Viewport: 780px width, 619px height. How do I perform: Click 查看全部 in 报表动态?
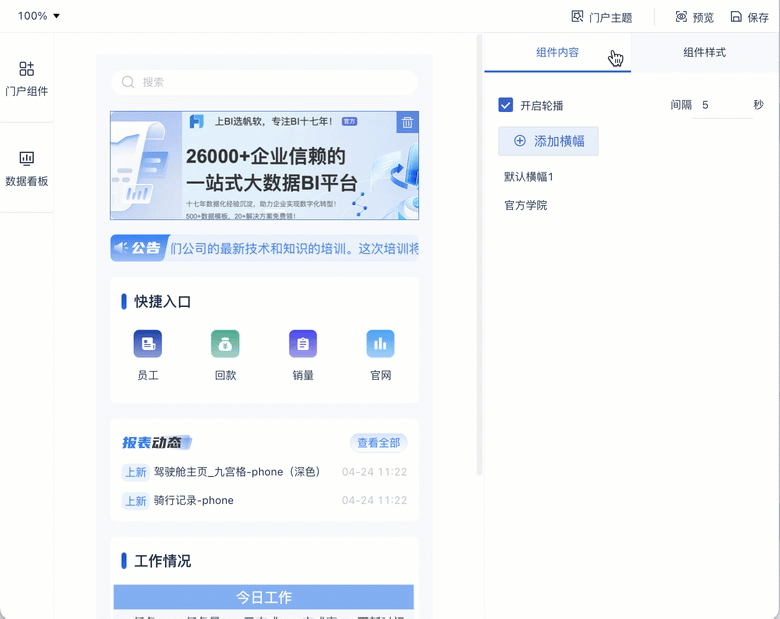click(379, 442)
